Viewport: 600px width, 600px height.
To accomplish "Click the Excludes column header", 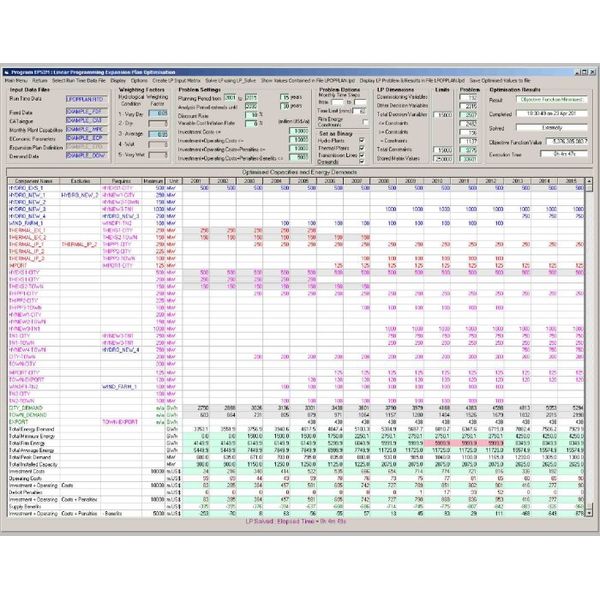I will [80, 181].
